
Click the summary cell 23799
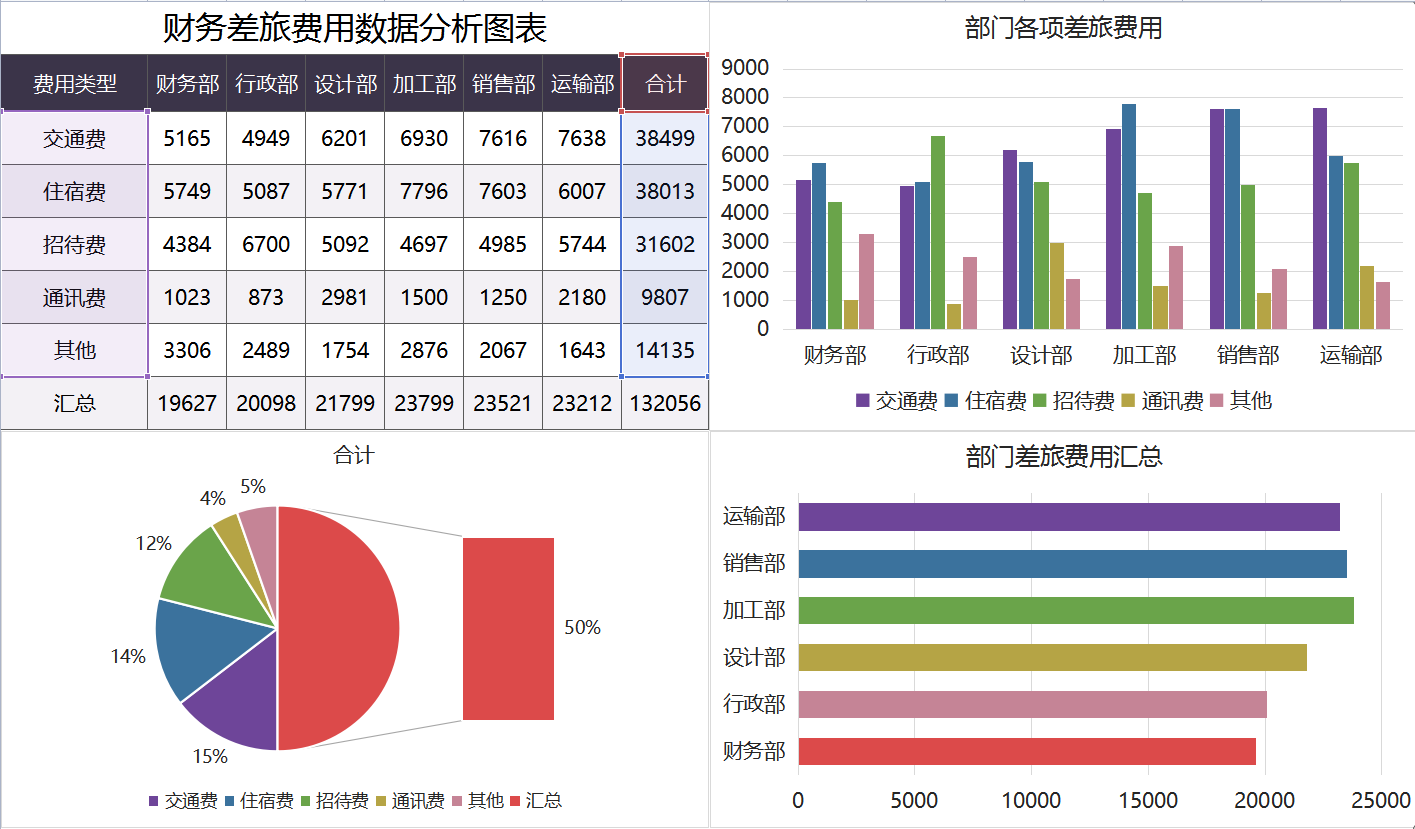click(x=424, y=404)
